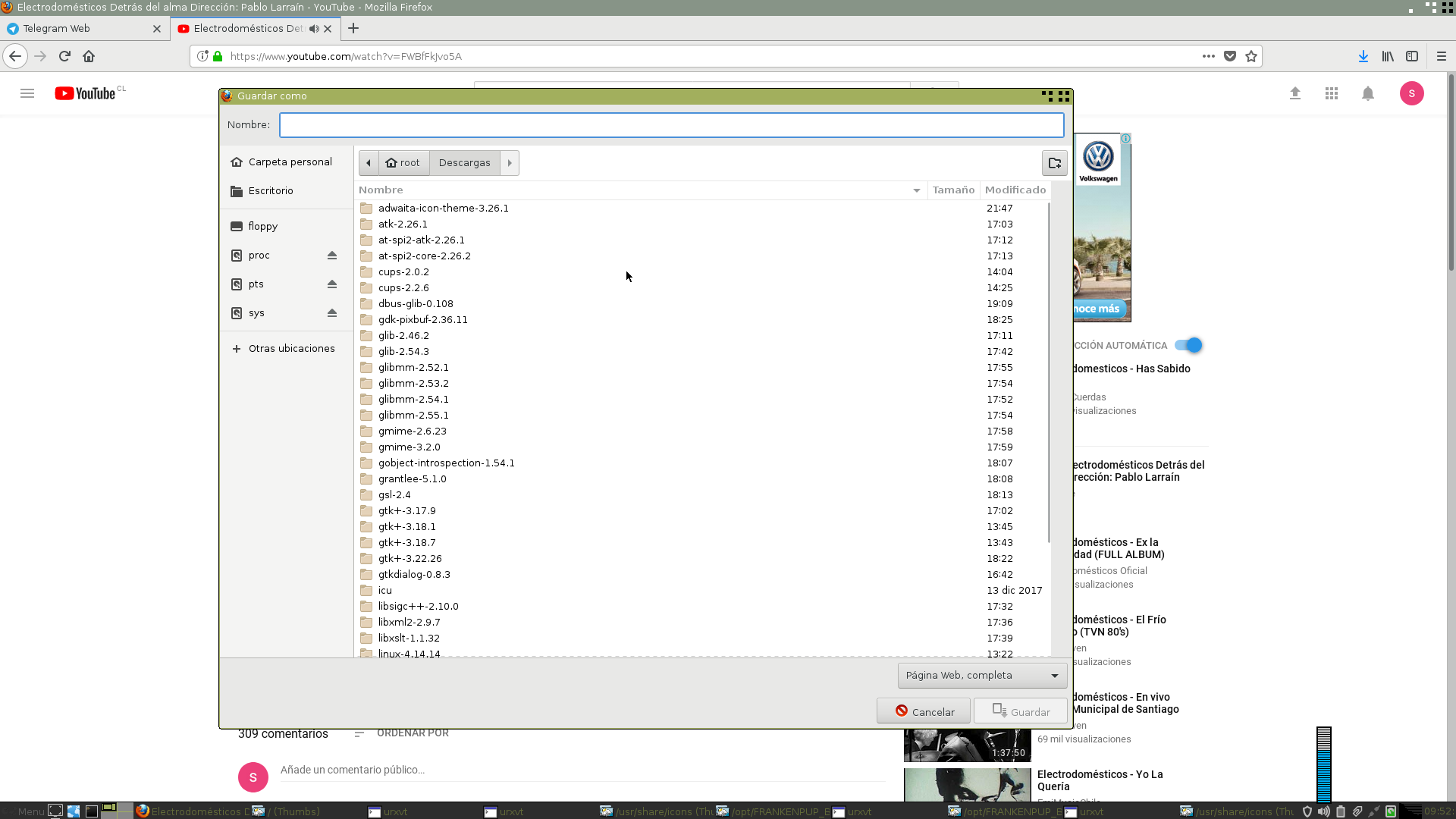Select floppy location in sidebar
1456x819 pixels.
(285, 227)
